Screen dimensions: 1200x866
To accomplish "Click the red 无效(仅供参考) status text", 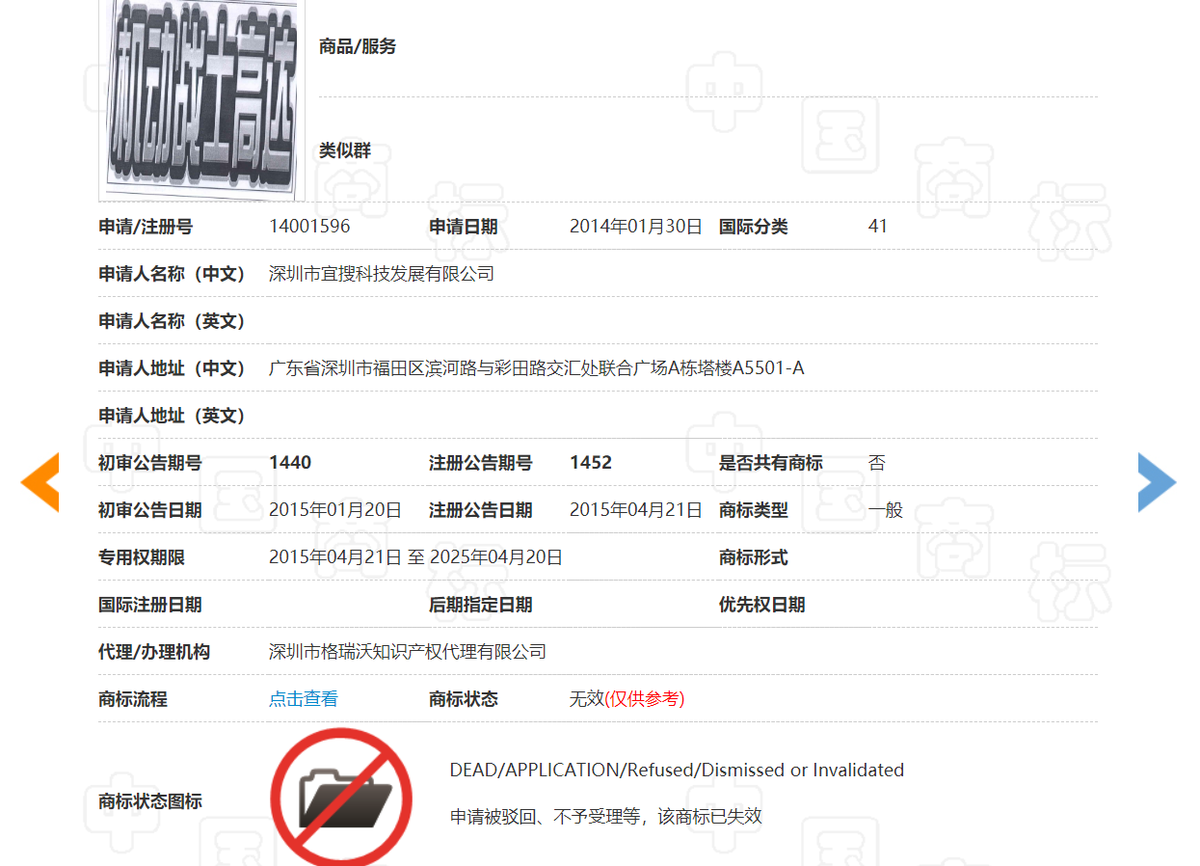I will 626,699.
